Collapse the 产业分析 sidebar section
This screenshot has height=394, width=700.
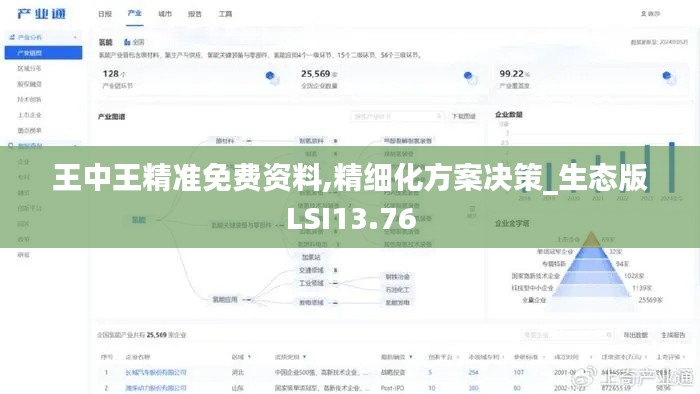click(75, 37)
